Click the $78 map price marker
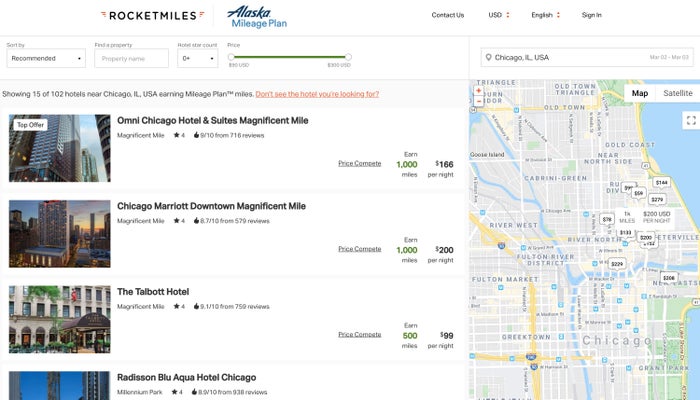This screenshot has height=400, width=700. [607, 219]
